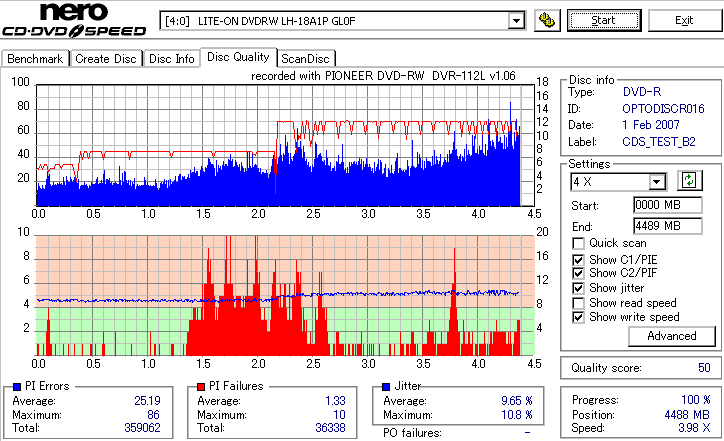This screenshot has height=441, width=724.
Task: Click the Start 0000 MB field
Action: [668, 205]
